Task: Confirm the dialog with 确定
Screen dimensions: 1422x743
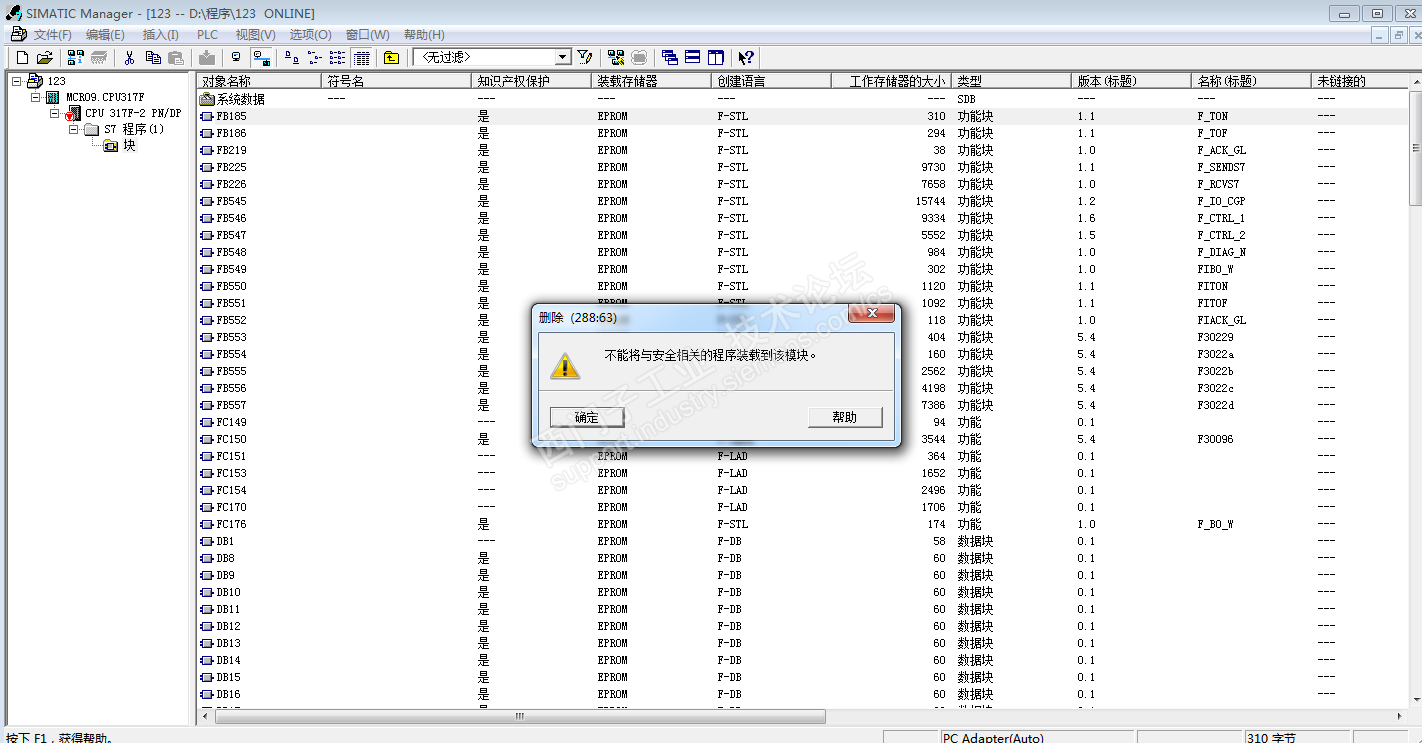Action: click(587, 417)
